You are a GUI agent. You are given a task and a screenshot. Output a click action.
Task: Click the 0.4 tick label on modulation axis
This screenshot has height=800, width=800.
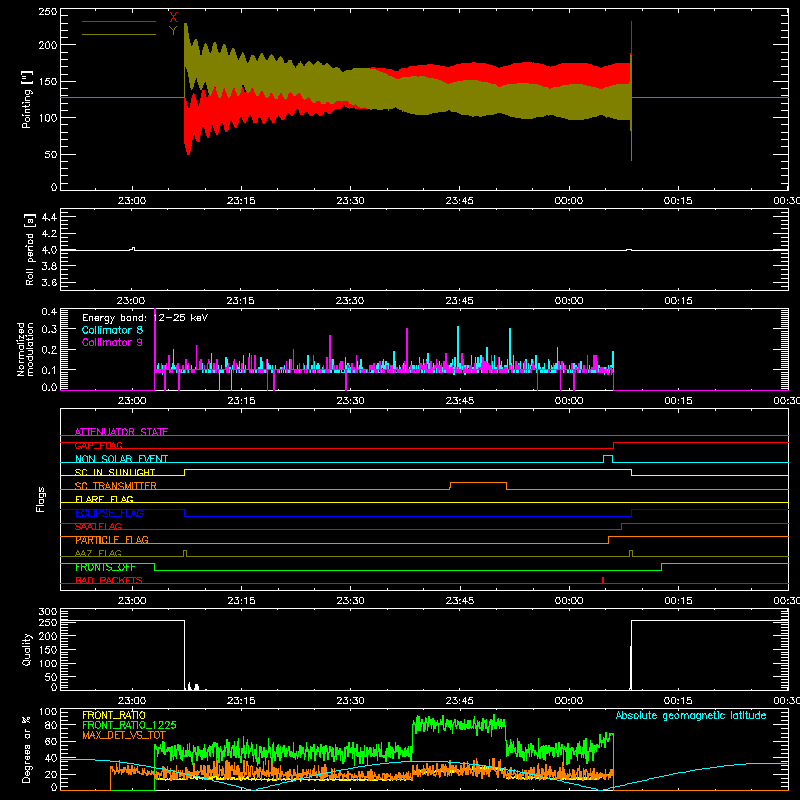coord(49,312)
